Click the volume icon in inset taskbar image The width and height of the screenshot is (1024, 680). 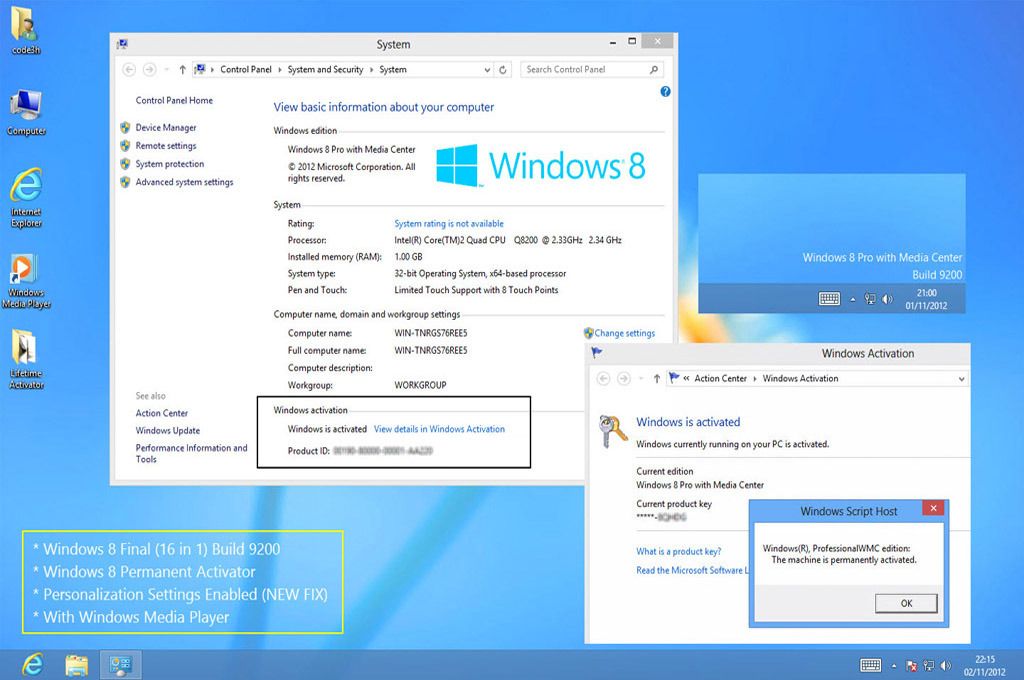[x=886, y=299]
